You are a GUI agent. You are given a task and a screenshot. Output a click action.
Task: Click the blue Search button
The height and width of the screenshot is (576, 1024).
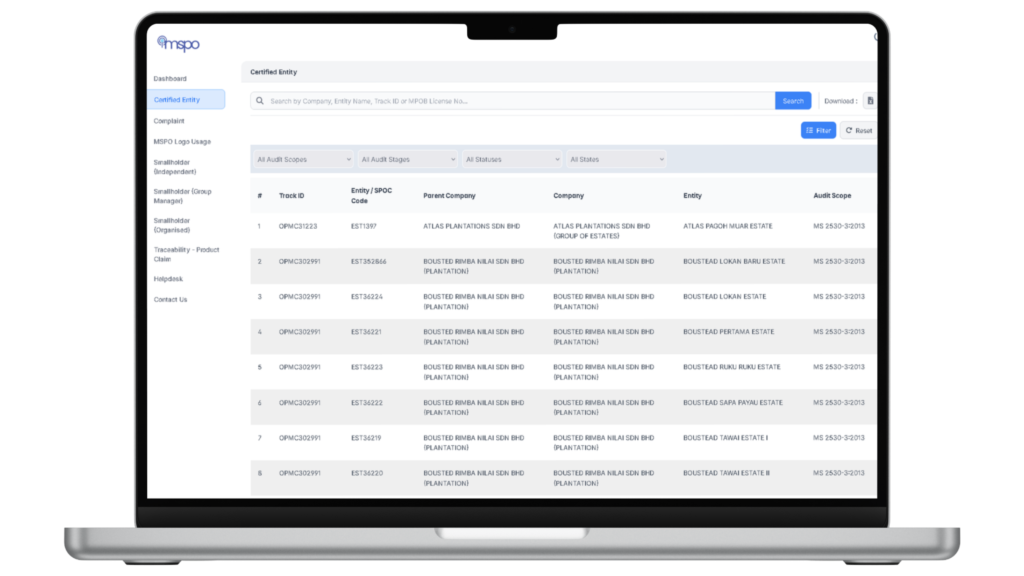pyautogui.click(x=792, y=101)
